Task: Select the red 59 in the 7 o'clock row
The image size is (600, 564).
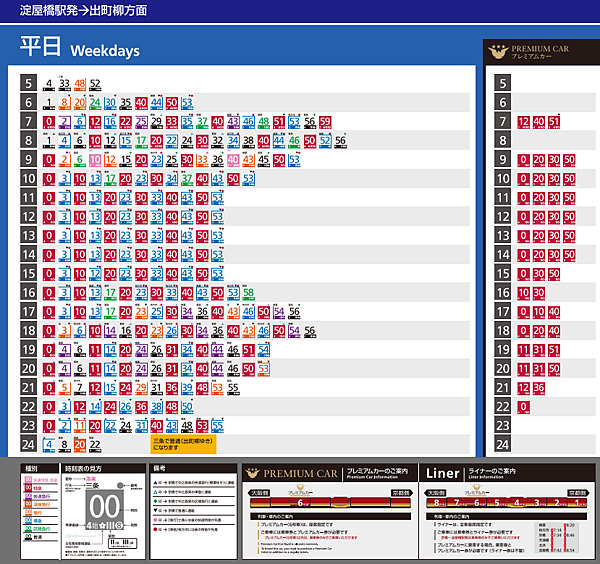Action: pyautogui.click(x=325, y=122)
